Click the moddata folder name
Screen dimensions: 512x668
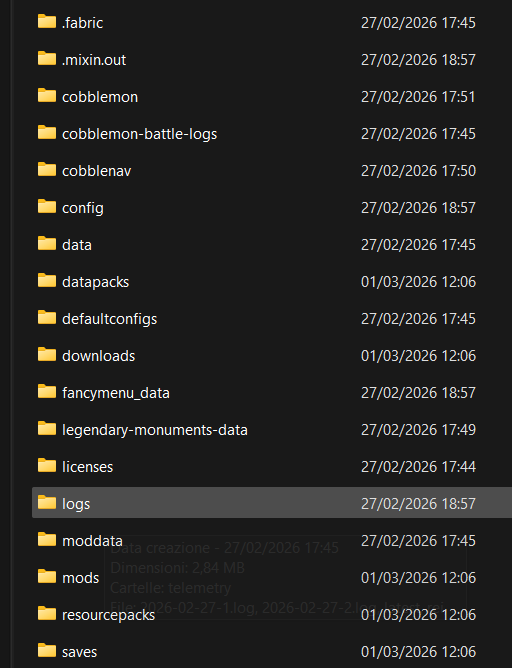(x=92, y=541)
